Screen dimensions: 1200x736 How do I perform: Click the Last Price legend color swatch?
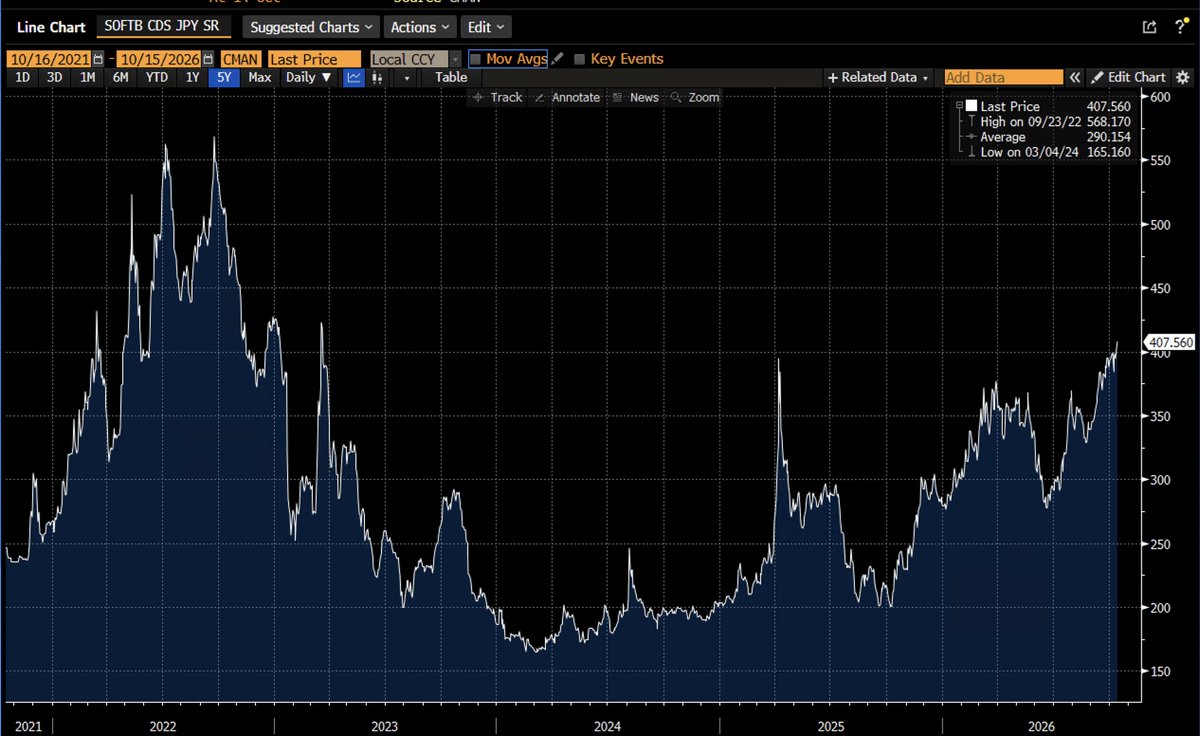point(972,106)
